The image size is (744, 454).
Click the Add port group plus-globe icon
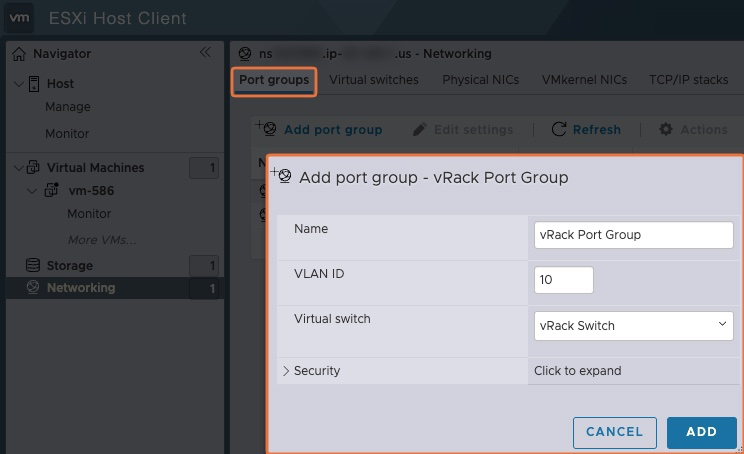click(x=266, y=128)
